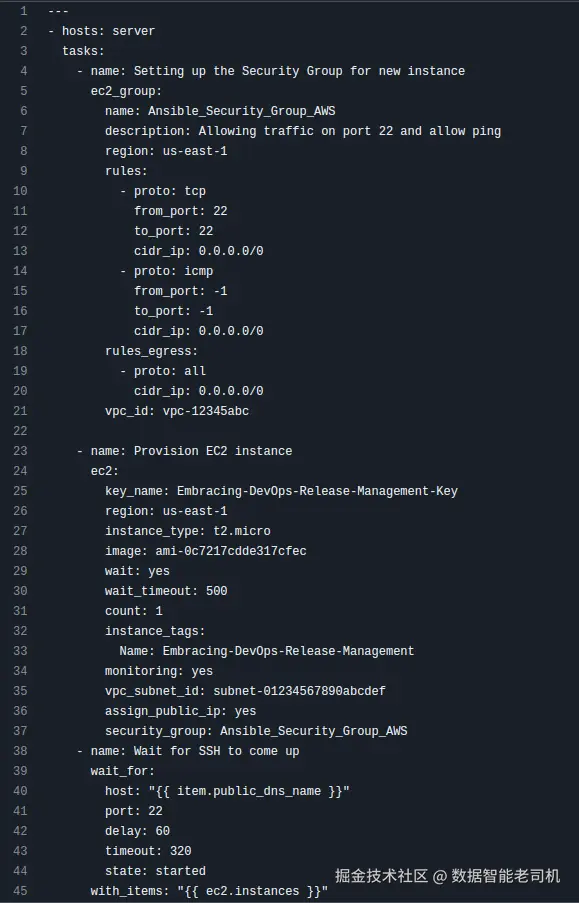Click the ec2_group module name
Viewport: 579px width, 903px height.
[x=126, y=91]
